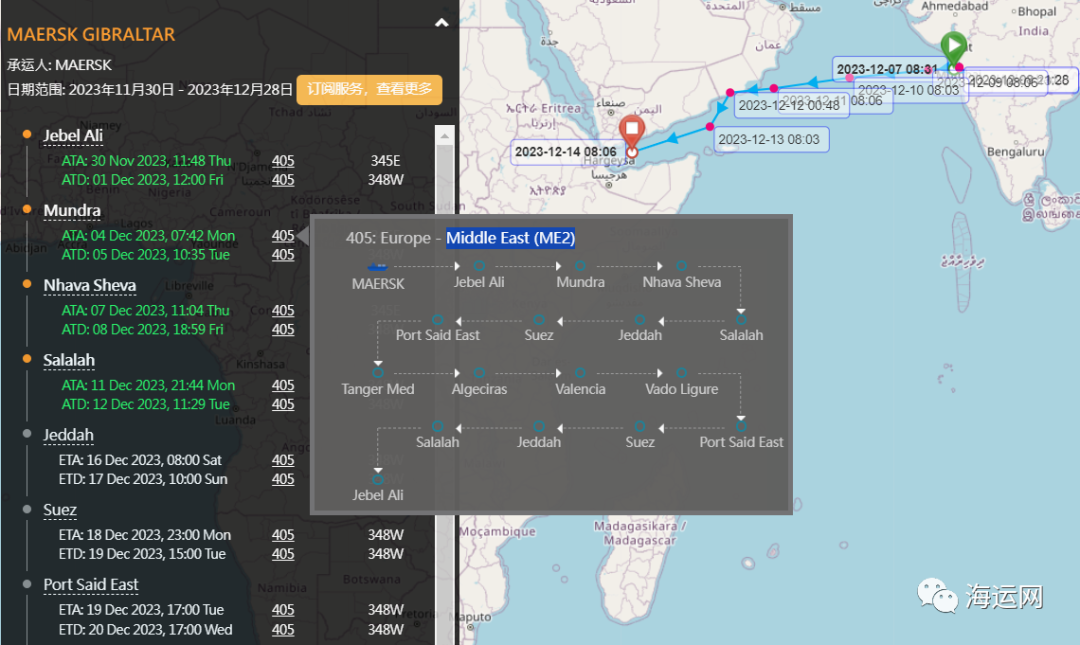Click the 2023-12-14 08:06 timestamp label
Screen dimensions: 1080x645
[x=565, y=152]
